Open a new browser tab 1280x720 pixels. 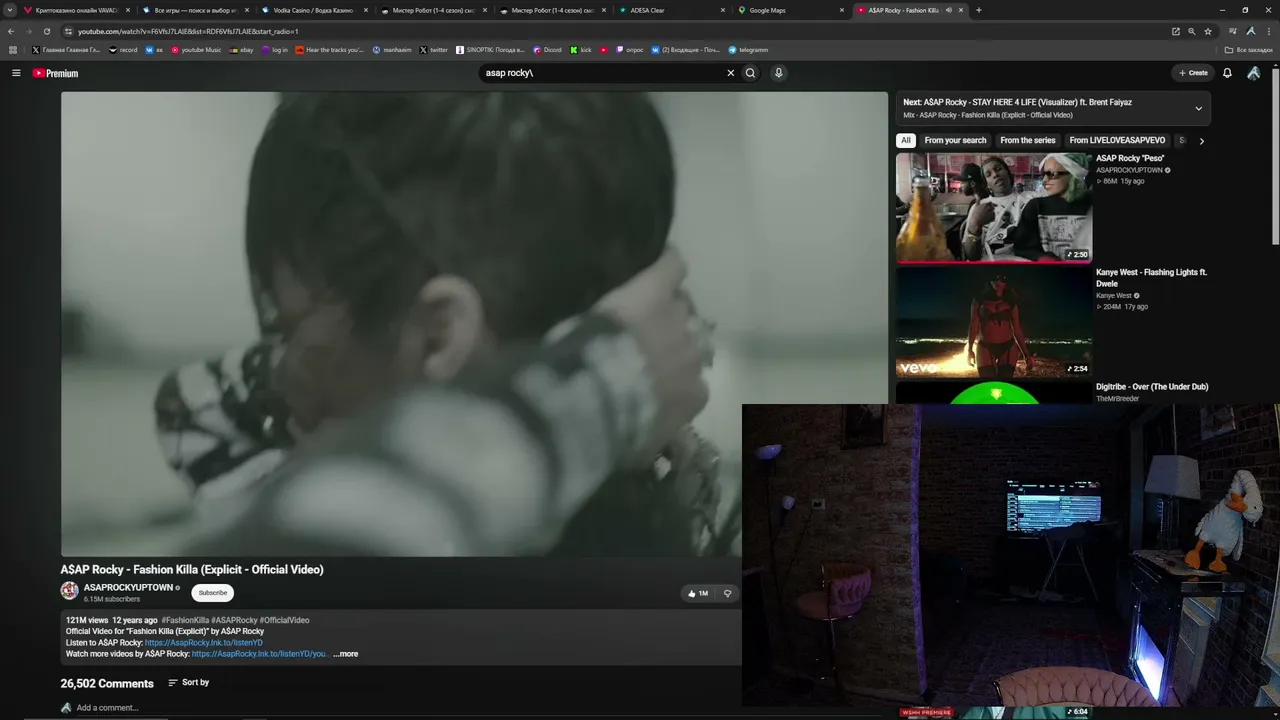(x=978, y=10)
